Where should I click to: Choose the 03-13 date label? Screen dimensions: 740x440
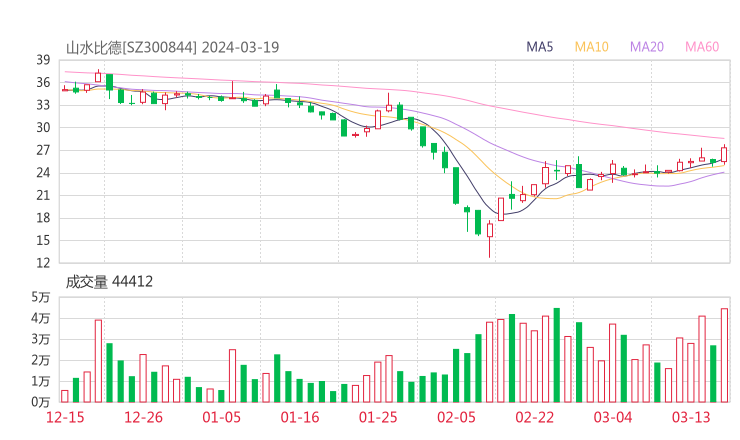(691, 417)
